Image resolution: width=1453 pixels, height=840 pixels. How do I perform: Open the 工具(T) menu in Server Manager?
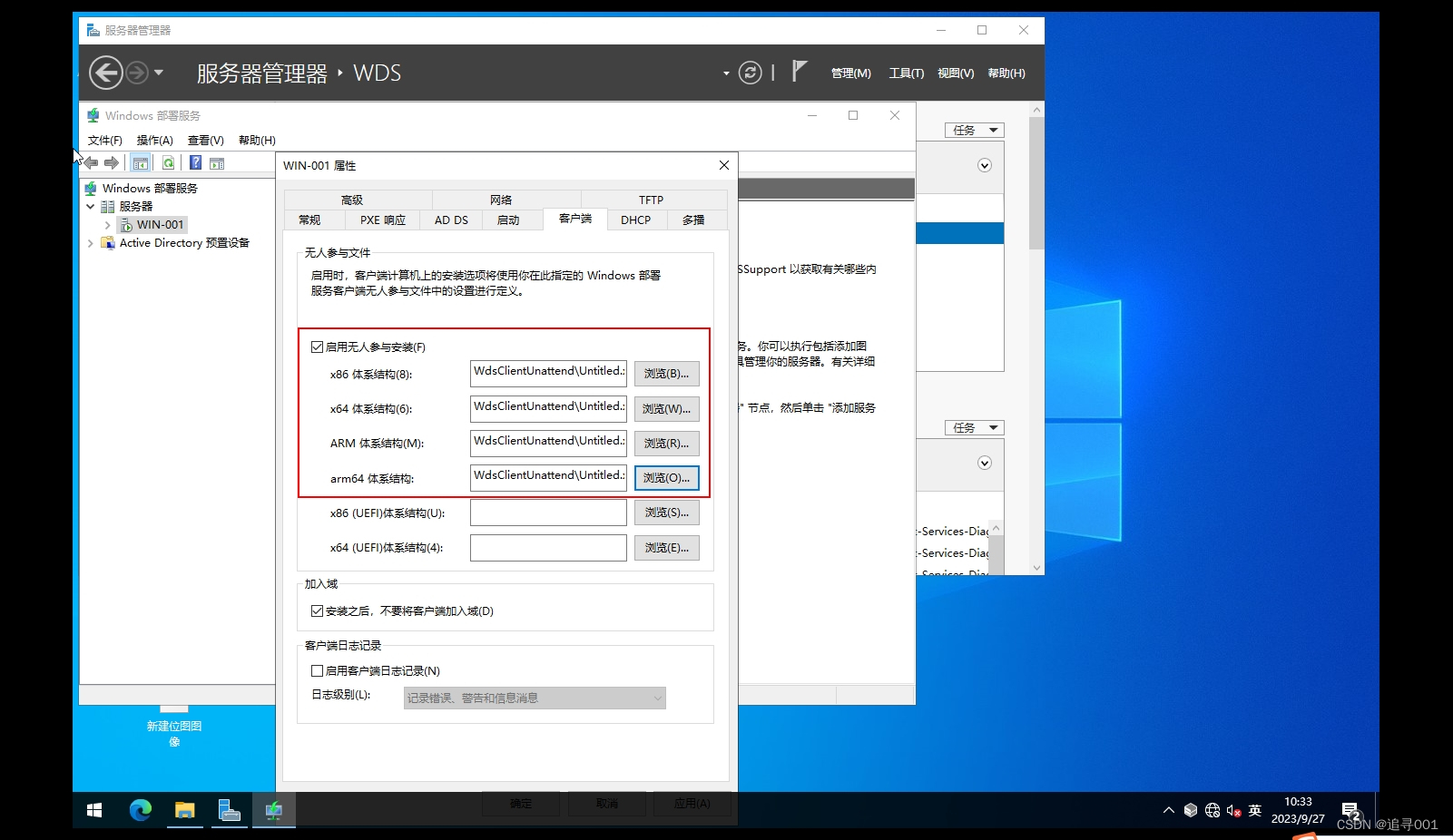[907, 73]
